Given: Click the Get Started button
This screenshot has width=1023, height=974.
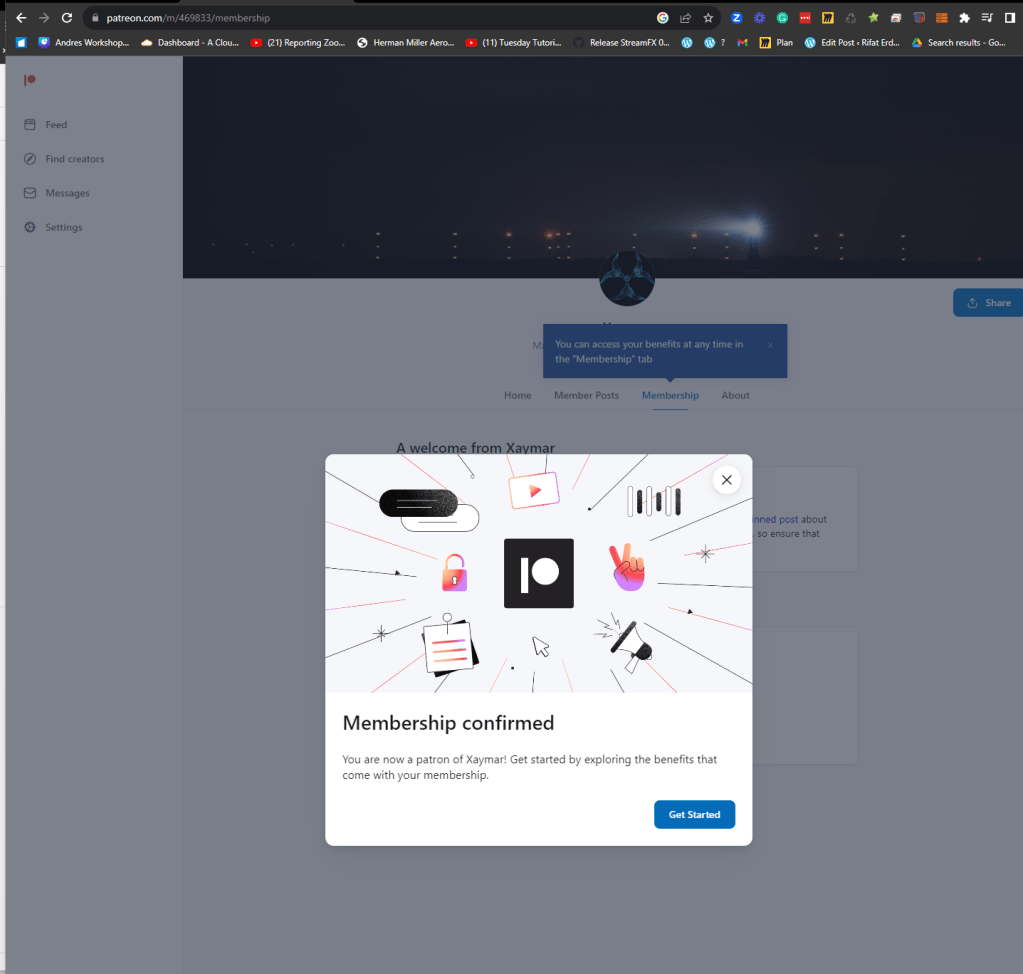Looking at the screenshot, I should pyautogui.click(x=694, y=814).
